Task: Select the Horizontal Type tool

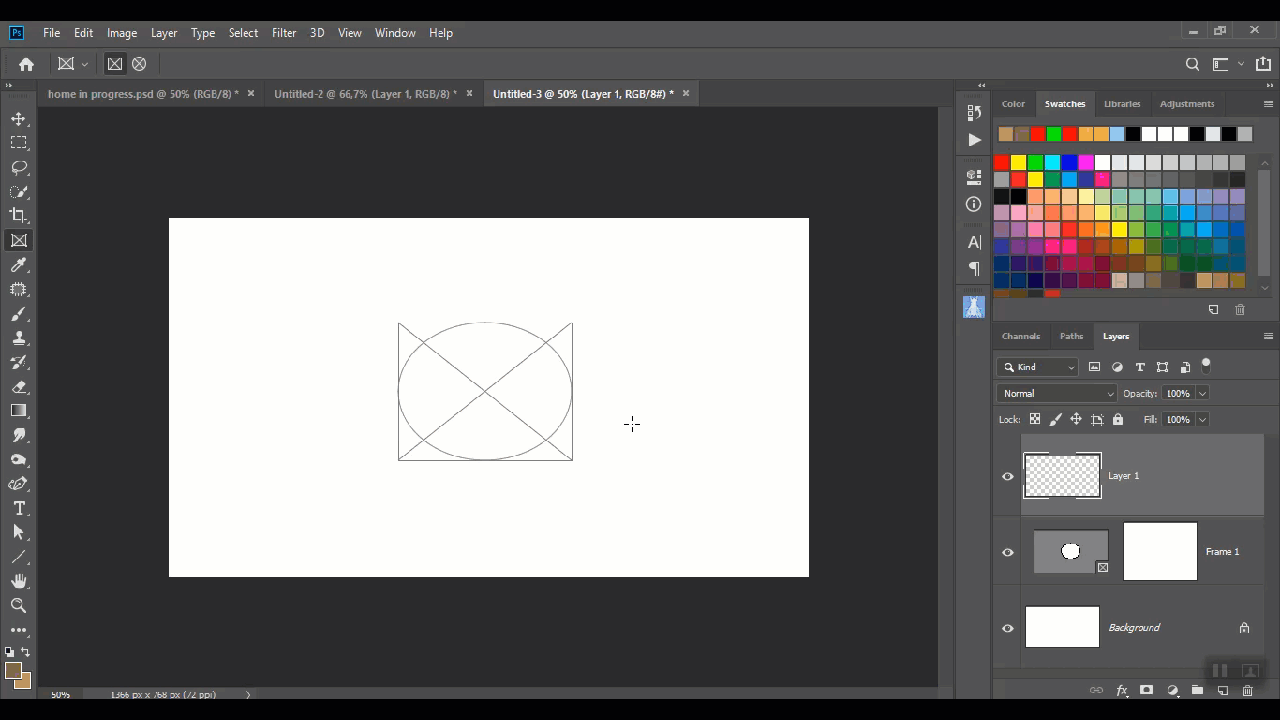Action: pos(19,509)
